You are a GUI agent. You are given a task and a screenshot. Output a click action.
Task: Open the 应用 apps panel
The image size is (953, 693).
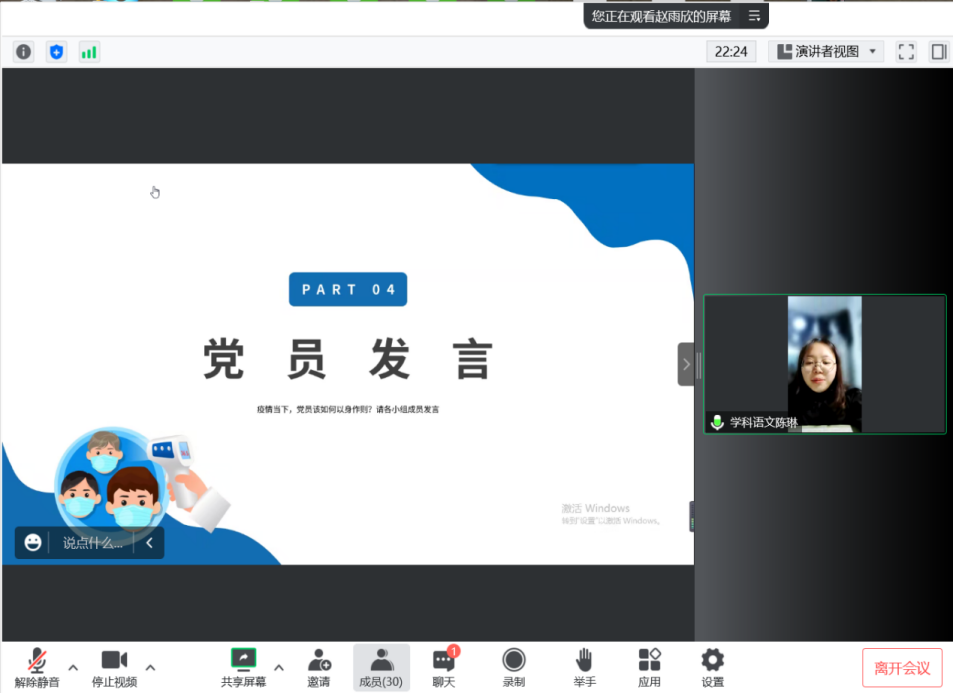click(x=649, y=667)
